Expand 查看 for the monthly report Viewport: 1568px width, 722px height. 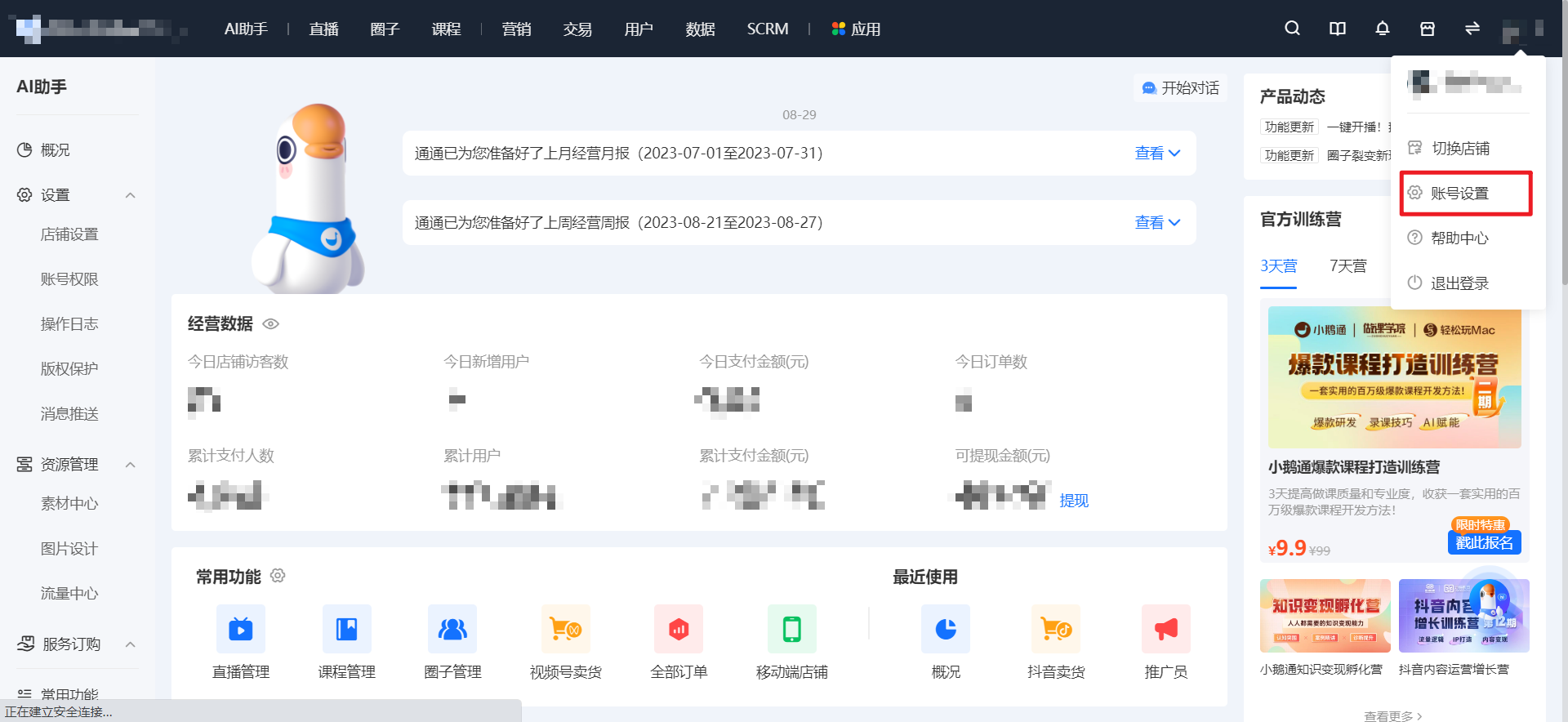pyautogui.click(x=1157, y=153)
